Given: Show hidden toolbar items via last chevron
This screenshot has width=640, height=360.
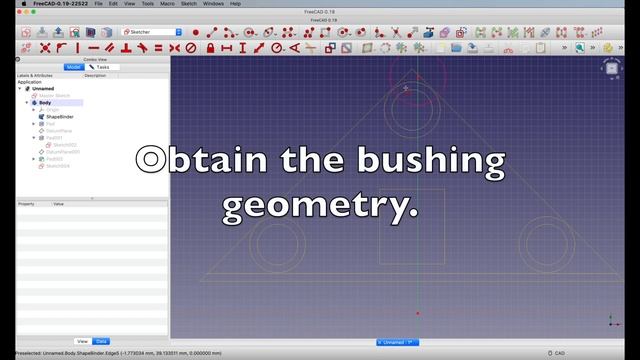Looking at the screenshot, I should tap(620, 48).
